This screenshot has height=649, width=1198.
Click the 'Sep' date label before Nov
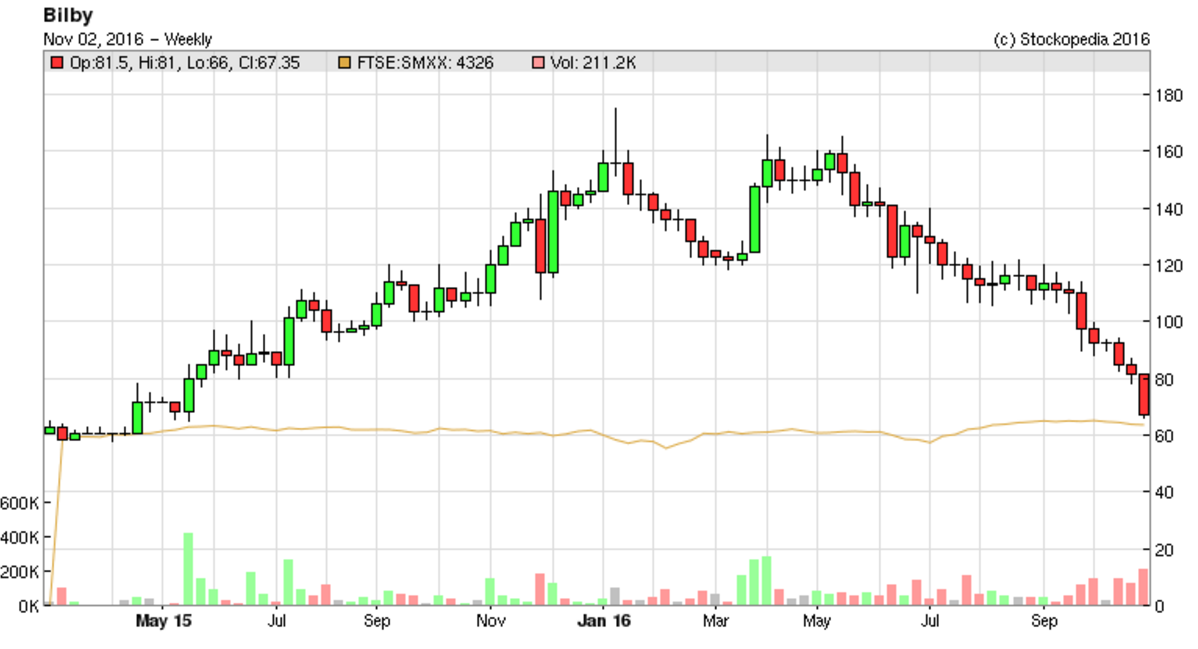tap(377, 621)
